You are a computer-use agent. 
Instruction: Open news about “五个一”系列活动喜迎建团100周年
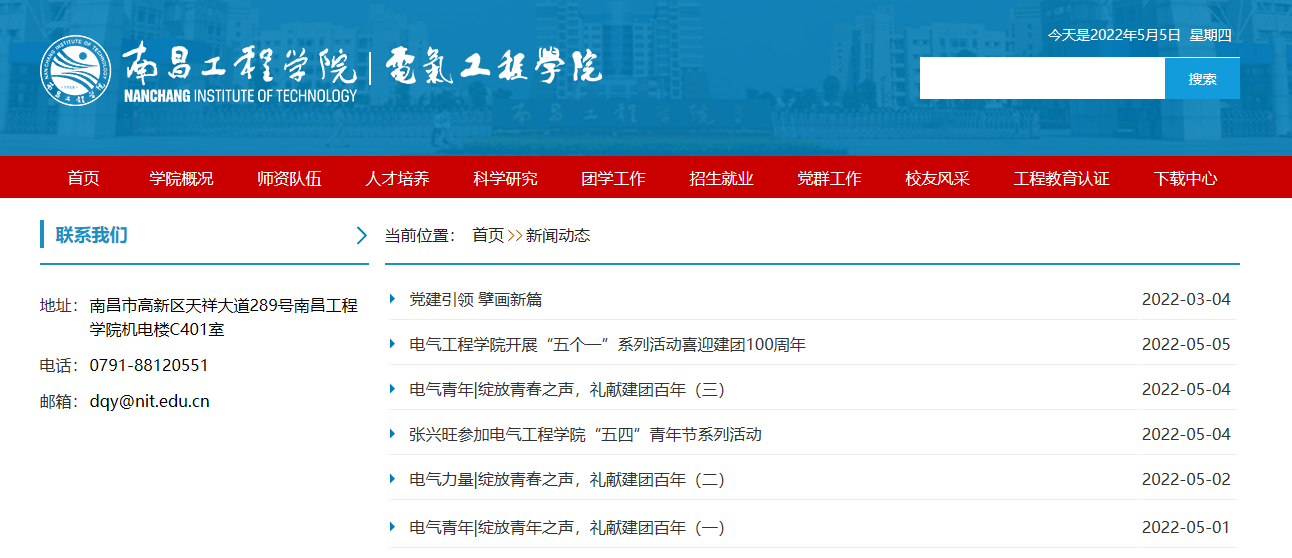pos(607,345)
